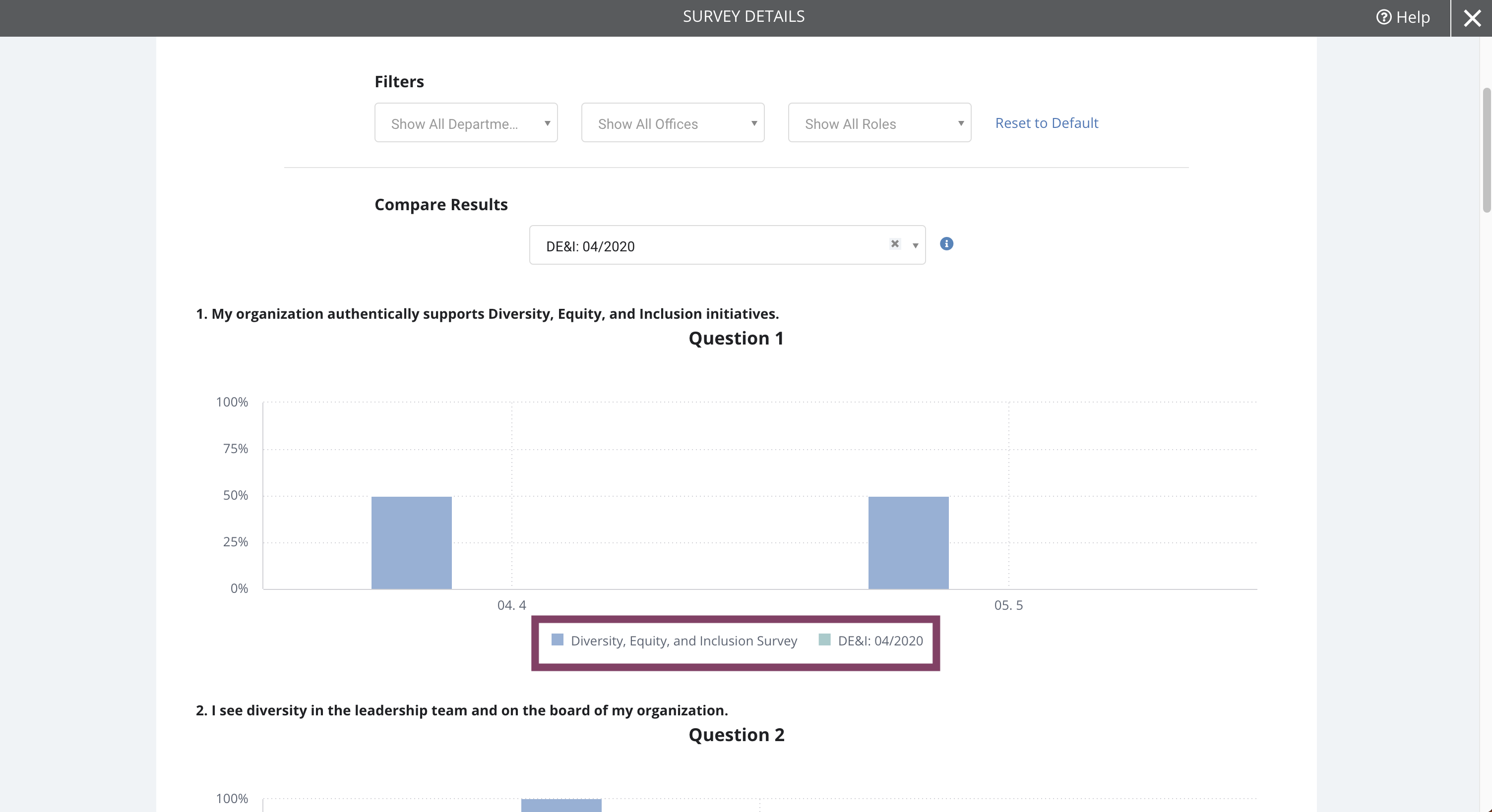Viewport: 1492px width, 812px height.
Task: Click the Question 1 chart title
Action: point(736,338)
